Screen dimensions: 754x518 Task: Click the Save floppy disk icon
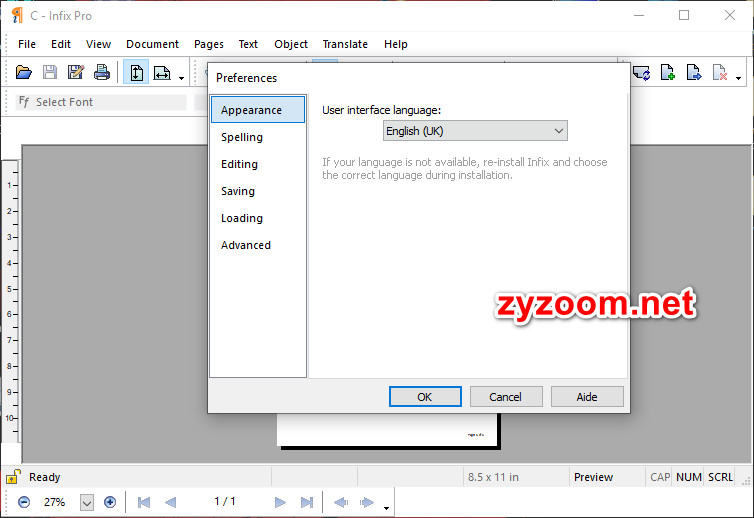coord(50,73)
